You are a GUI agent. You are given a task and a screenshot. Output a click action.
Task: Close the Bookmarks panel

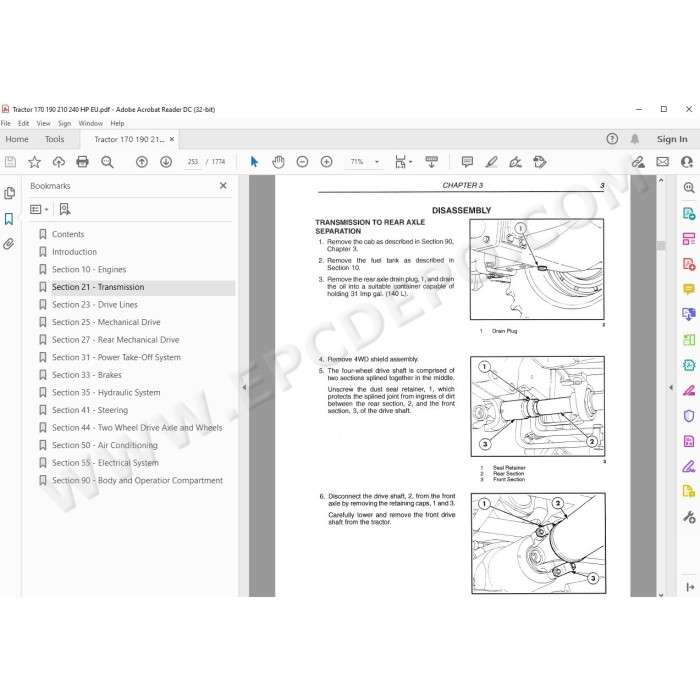(x=223, y=185)
